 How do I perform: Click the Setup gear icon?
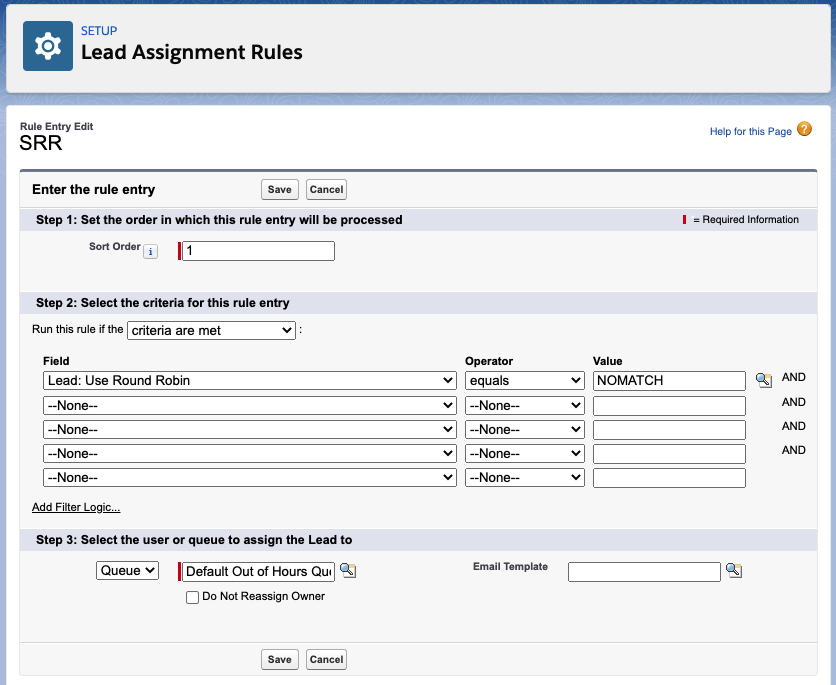[x=48, y=46]
